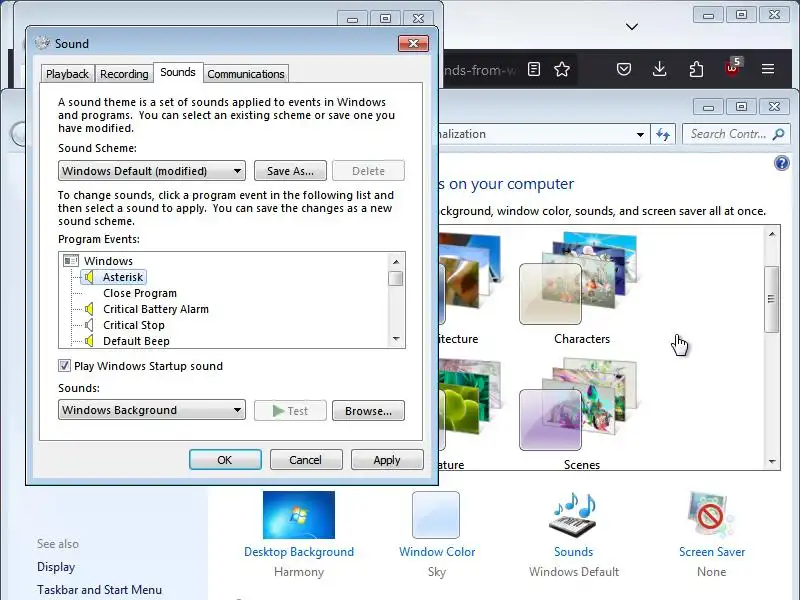This screenshot has height=600, width=800.
Task: Select the Default Beep event
Action: (x=136, y=341)
